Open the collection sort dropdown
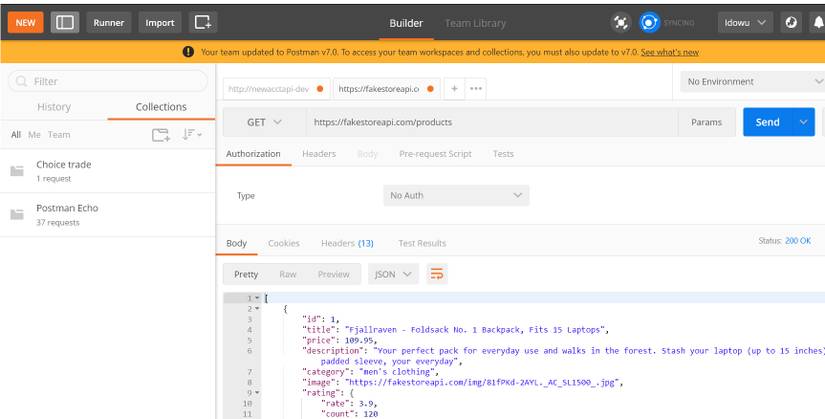825x419 pixels. 192,135
